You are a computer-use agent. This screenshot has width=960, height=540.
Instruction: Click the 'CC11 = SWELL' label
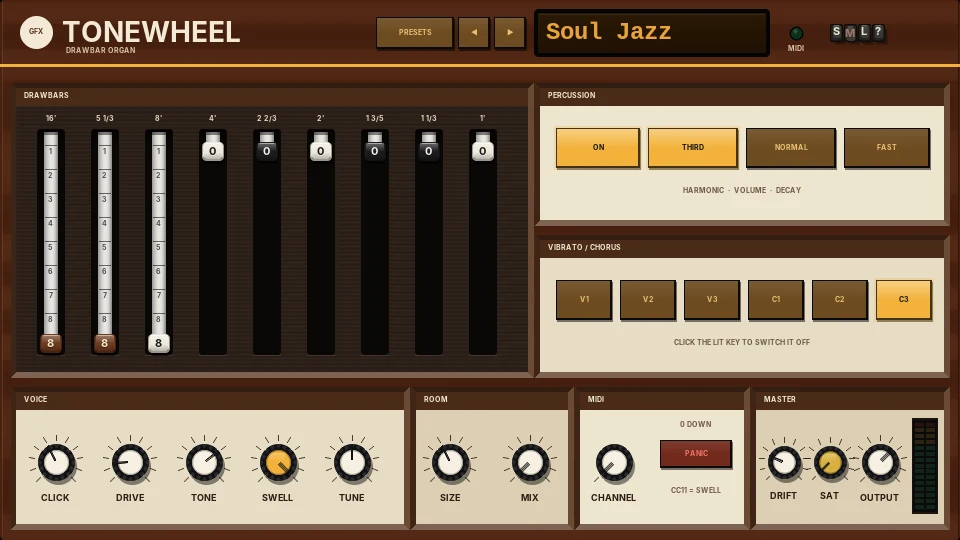(696, 490)
